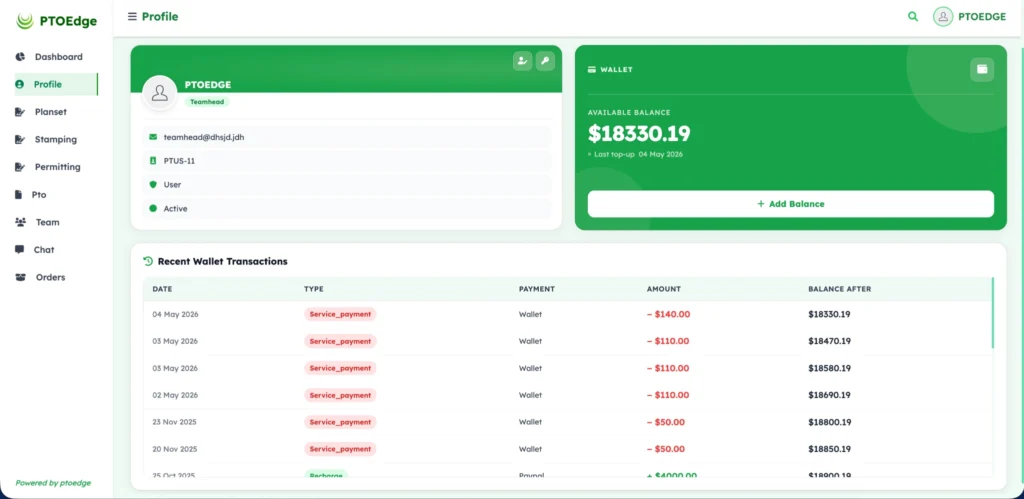
Task: Open the Dashboard menu item
Action: [56, 57]
